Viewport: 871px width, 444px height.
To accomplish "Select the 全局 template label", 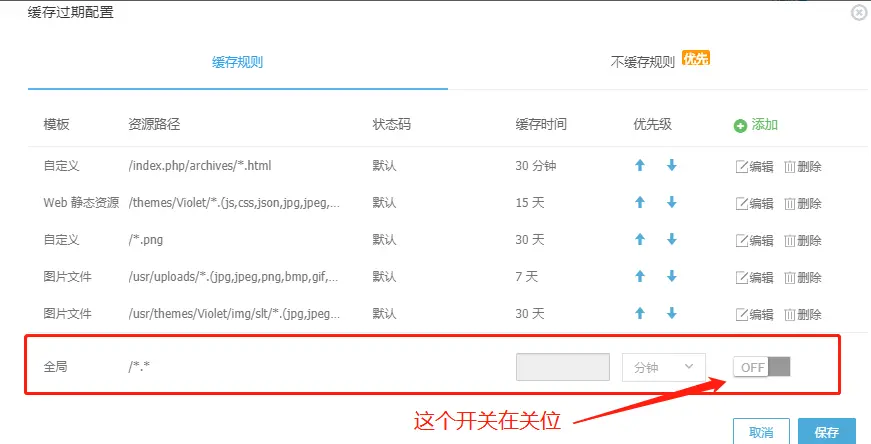I will [56, 367].
